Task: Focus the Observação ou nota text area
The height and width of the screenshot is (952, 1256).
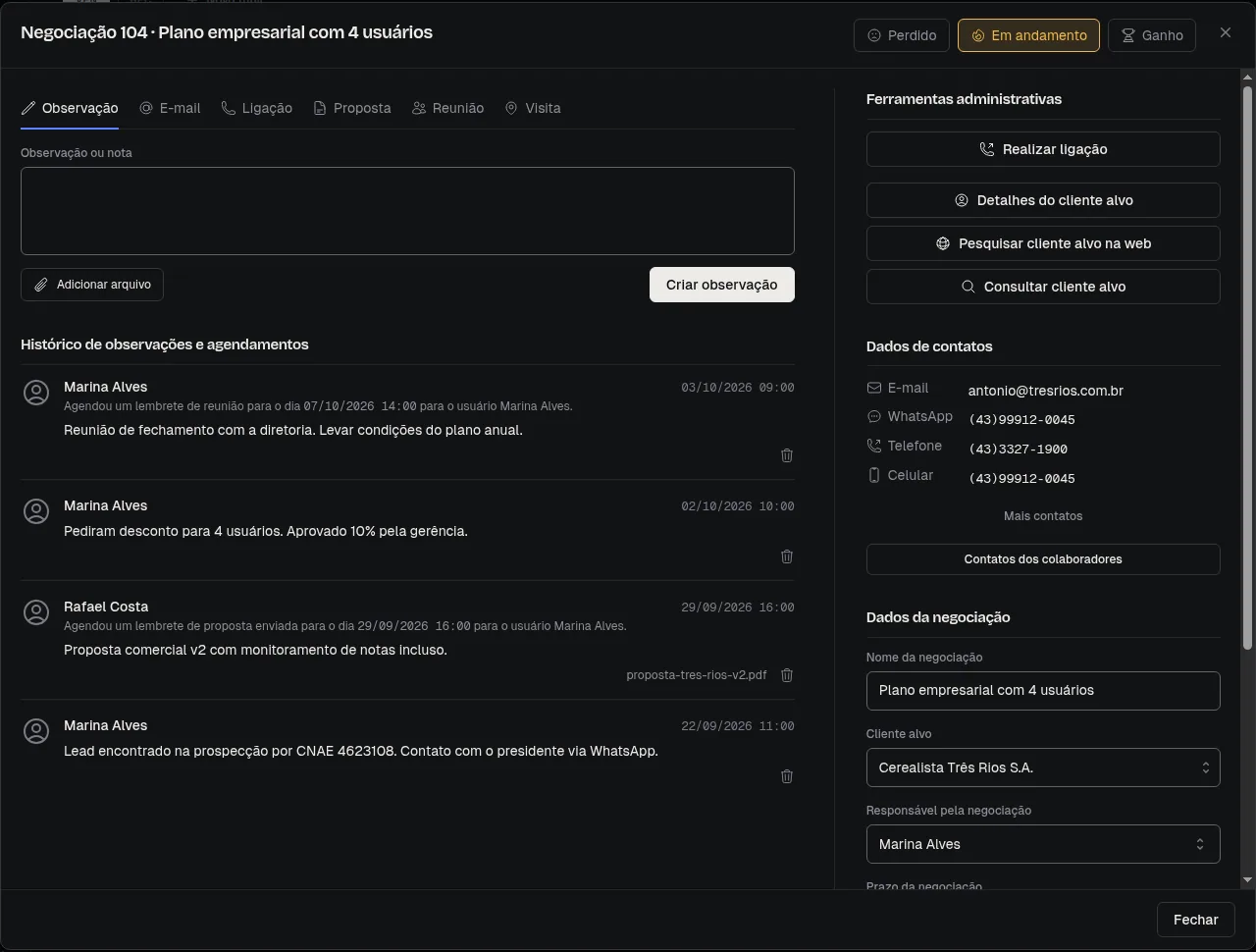Action: tap(407, 211)
